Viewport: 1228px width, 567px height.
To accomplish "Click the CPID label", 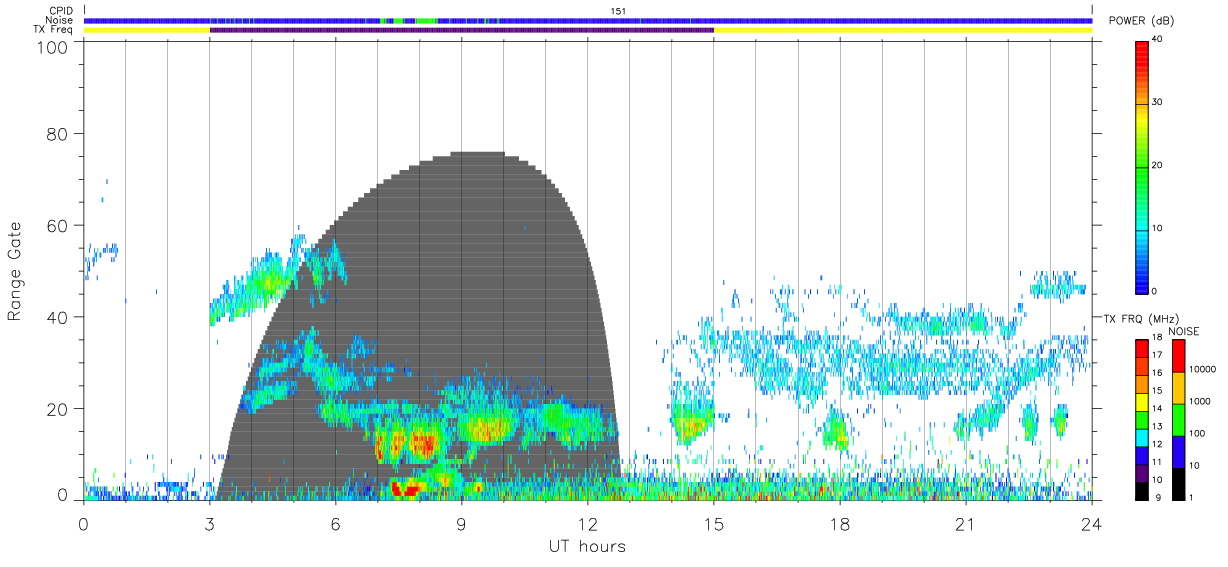I will tap(60, 11).
